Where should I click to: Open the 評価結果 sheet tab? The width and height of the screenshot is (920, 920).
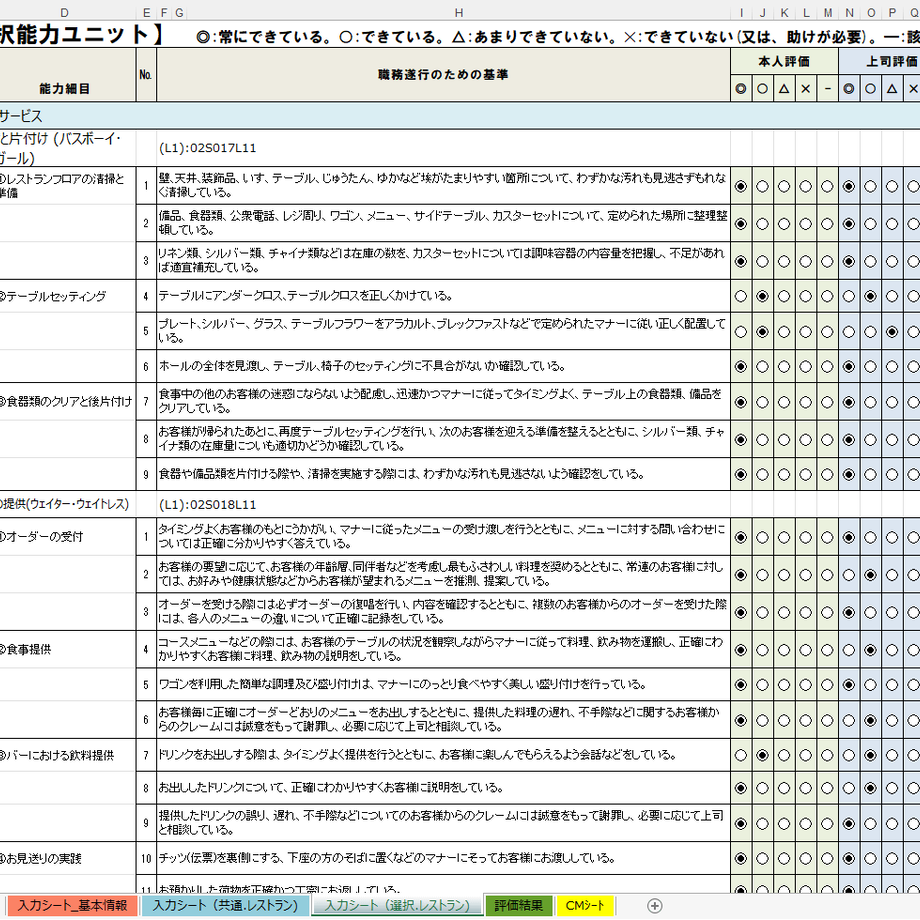coord(519,905)
